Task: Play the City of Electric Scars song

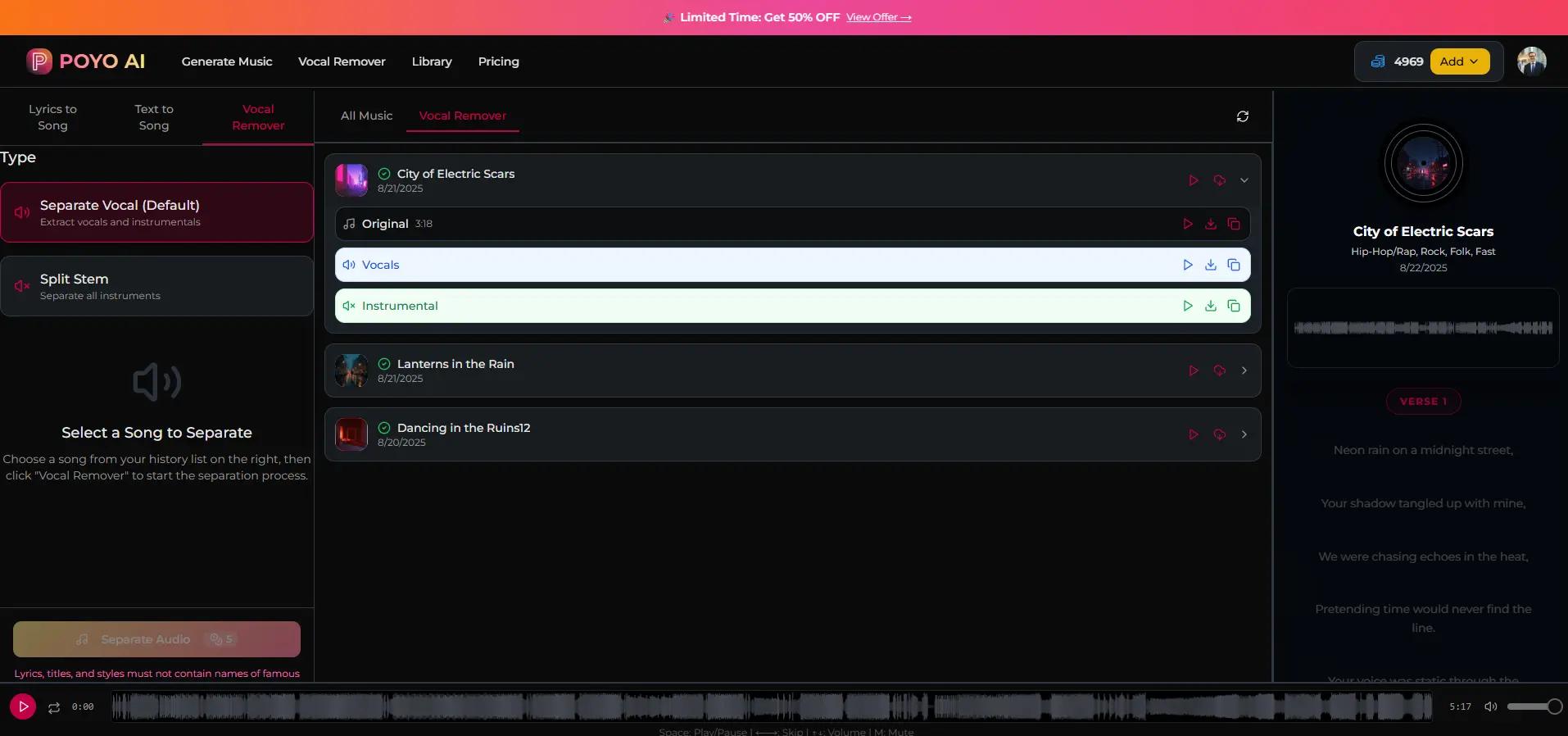Action: point(1194,180)
